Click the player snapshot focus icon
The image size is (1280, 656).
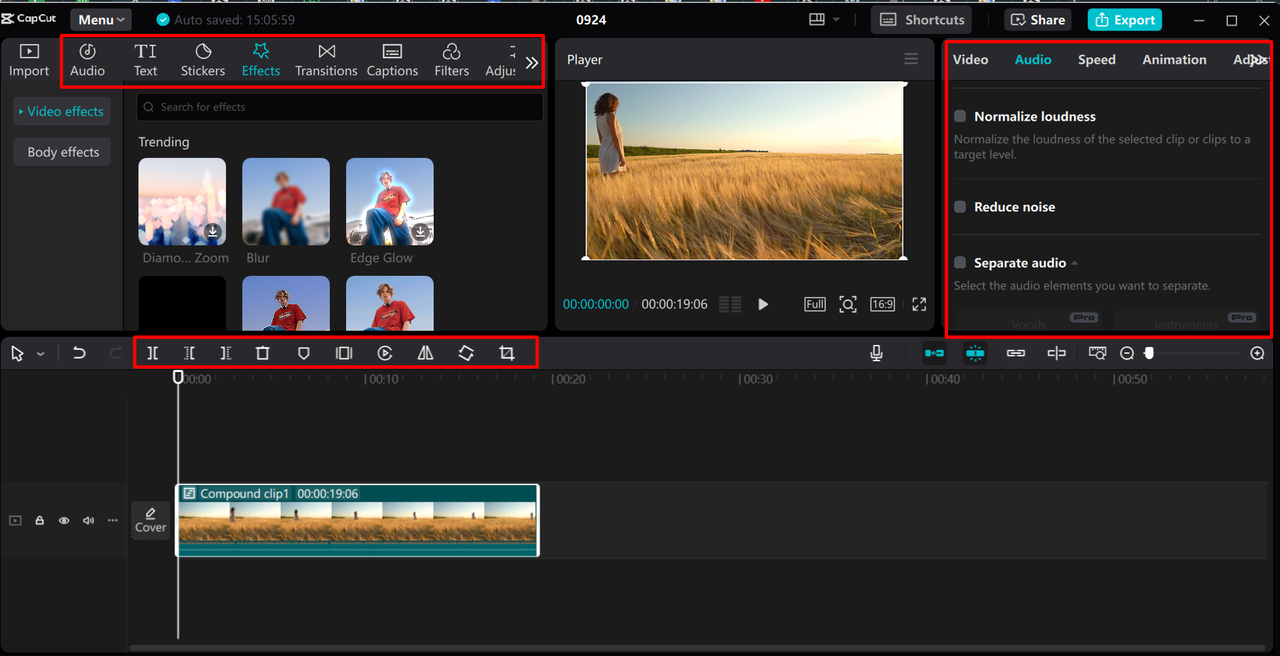[848, 304]
